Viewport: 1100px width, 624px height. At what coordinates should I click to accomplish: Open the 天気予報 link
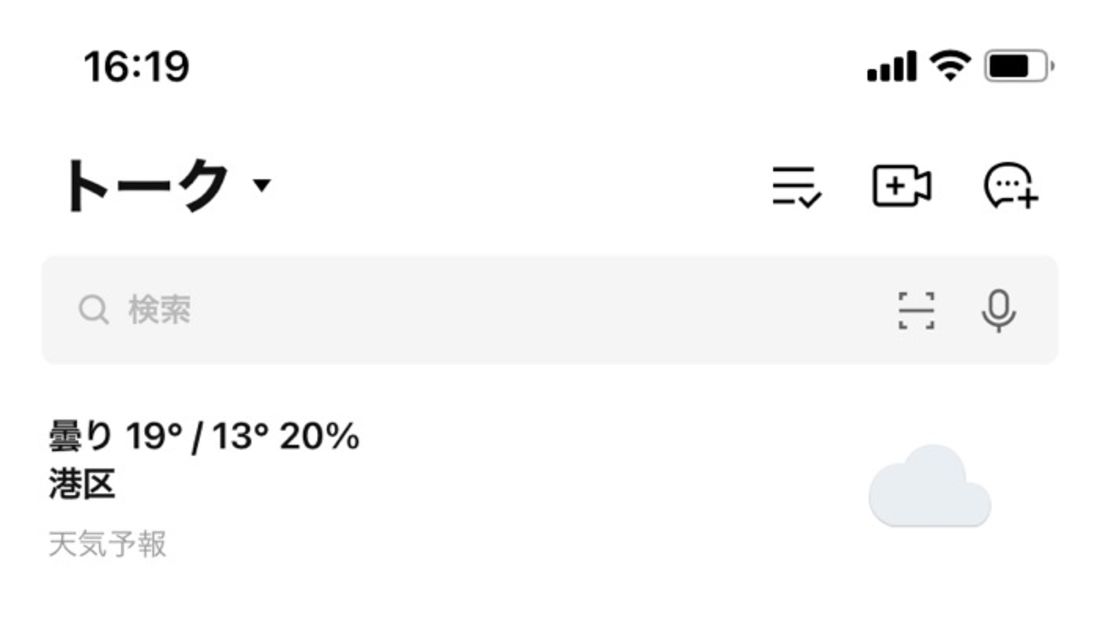(x=107, y=544)
